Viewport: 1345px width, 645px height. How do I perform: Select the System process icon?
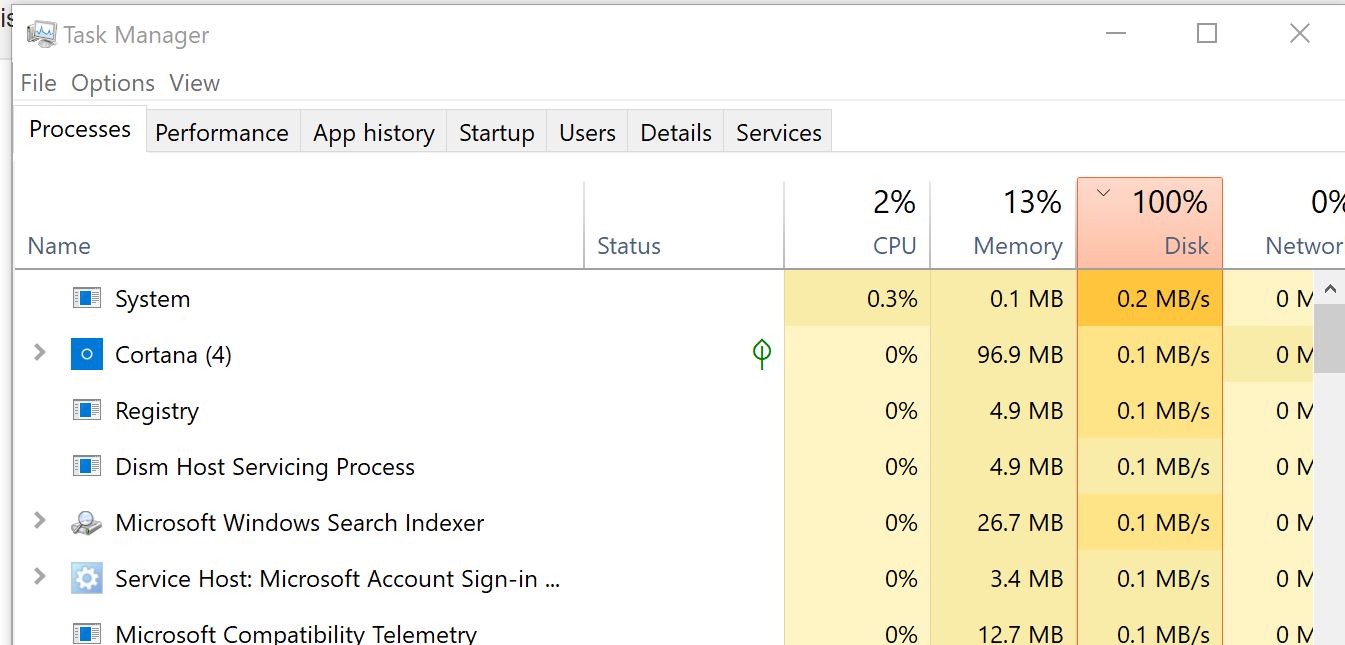click(x=87, y=298)
